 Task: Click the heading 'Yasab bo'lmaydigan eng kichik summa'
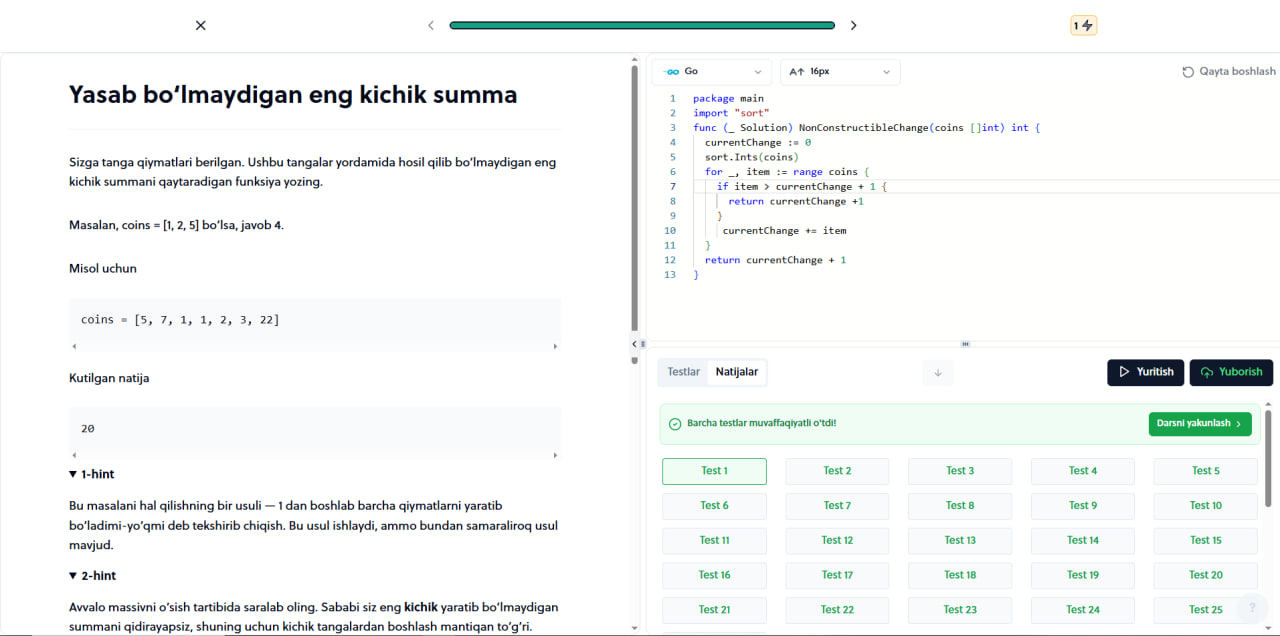tap(293, 95)
